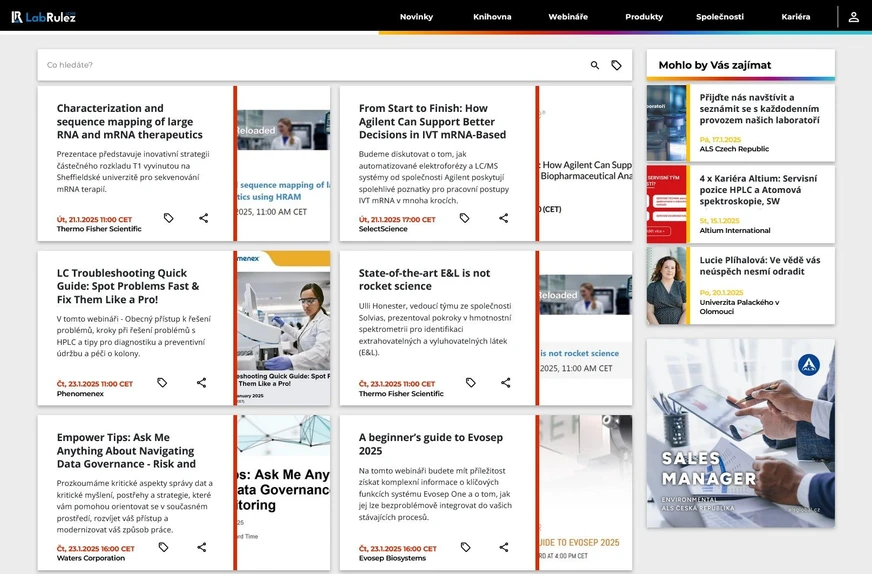Viewport: 872px width, 574px height.
Task: Tag icon on beginner's guide to Evosep card
Action: point(465,547)
